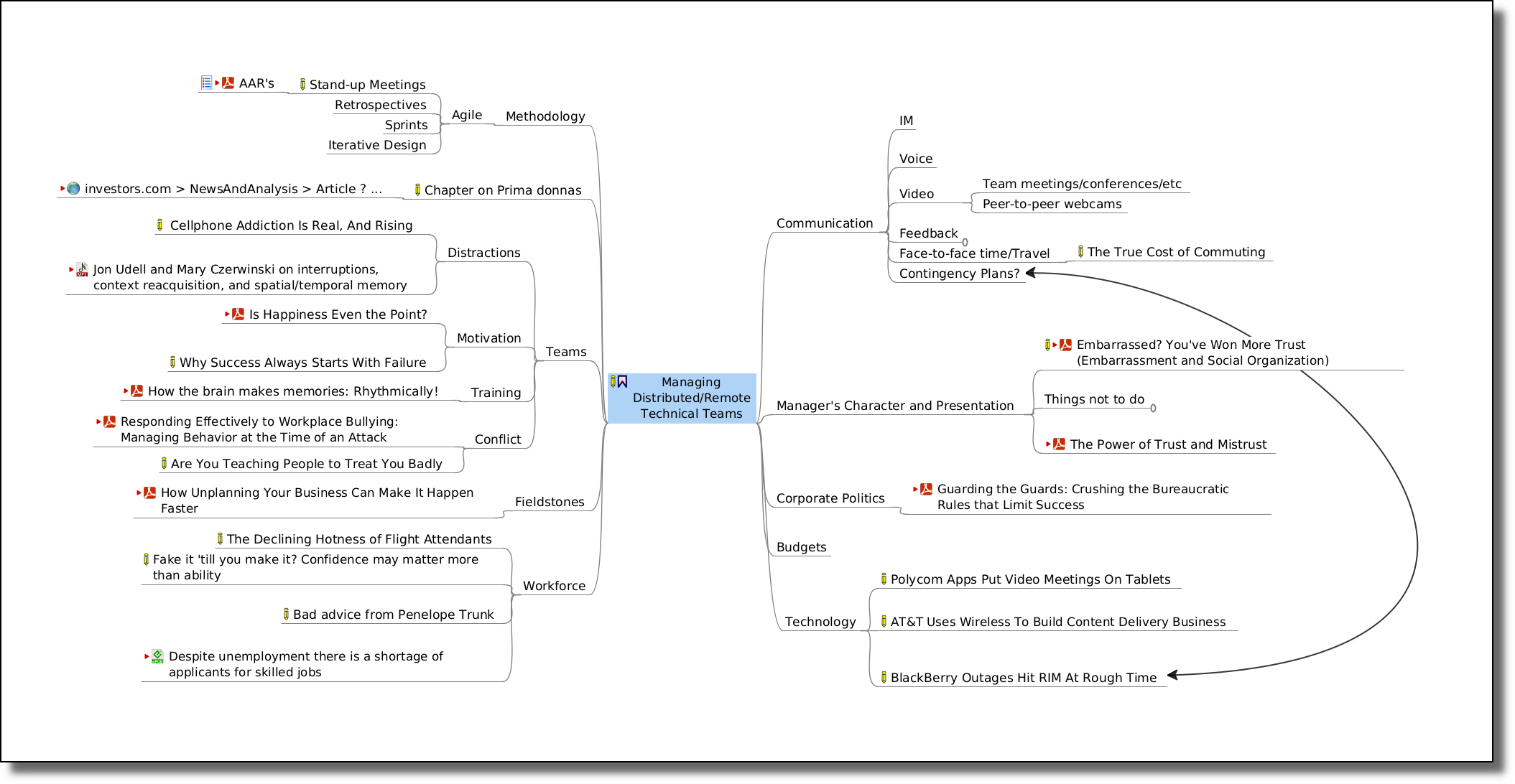
Task: Click pencil note icon beside Stand-up Meetings
Action: pyautogui.click(x=302, y=85)
